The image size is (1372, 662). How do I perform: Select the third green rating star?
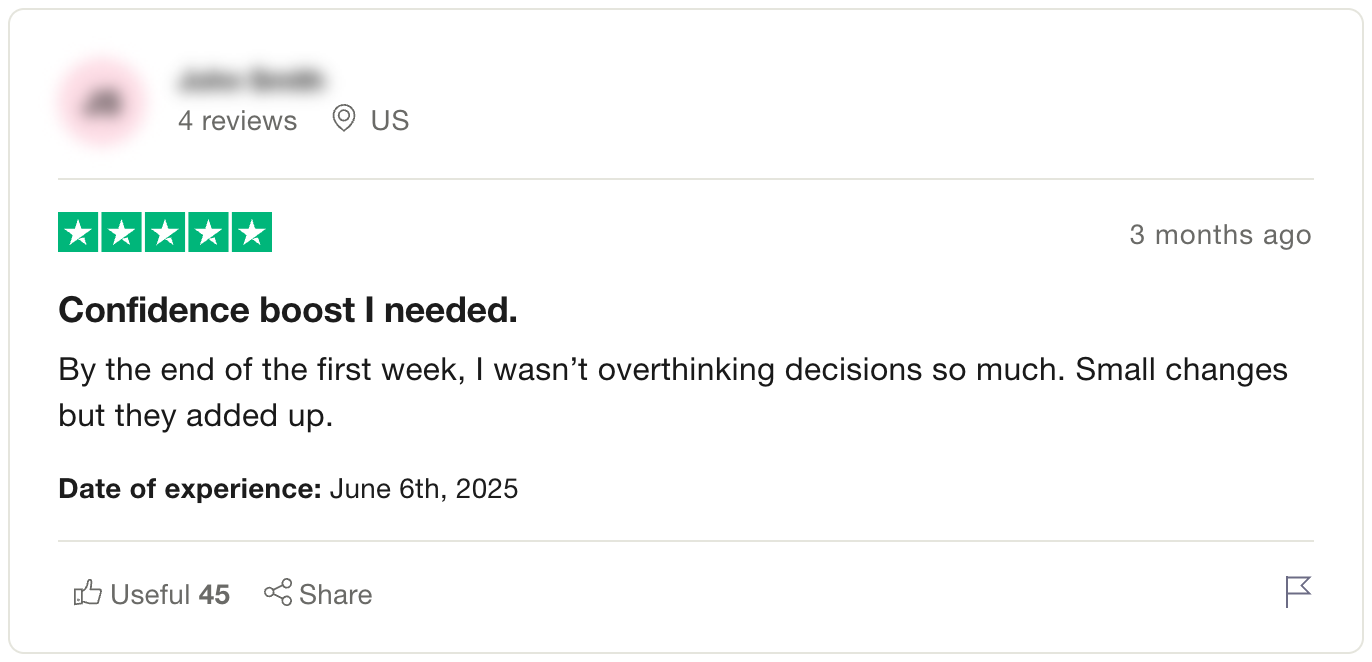click(165, 233)
